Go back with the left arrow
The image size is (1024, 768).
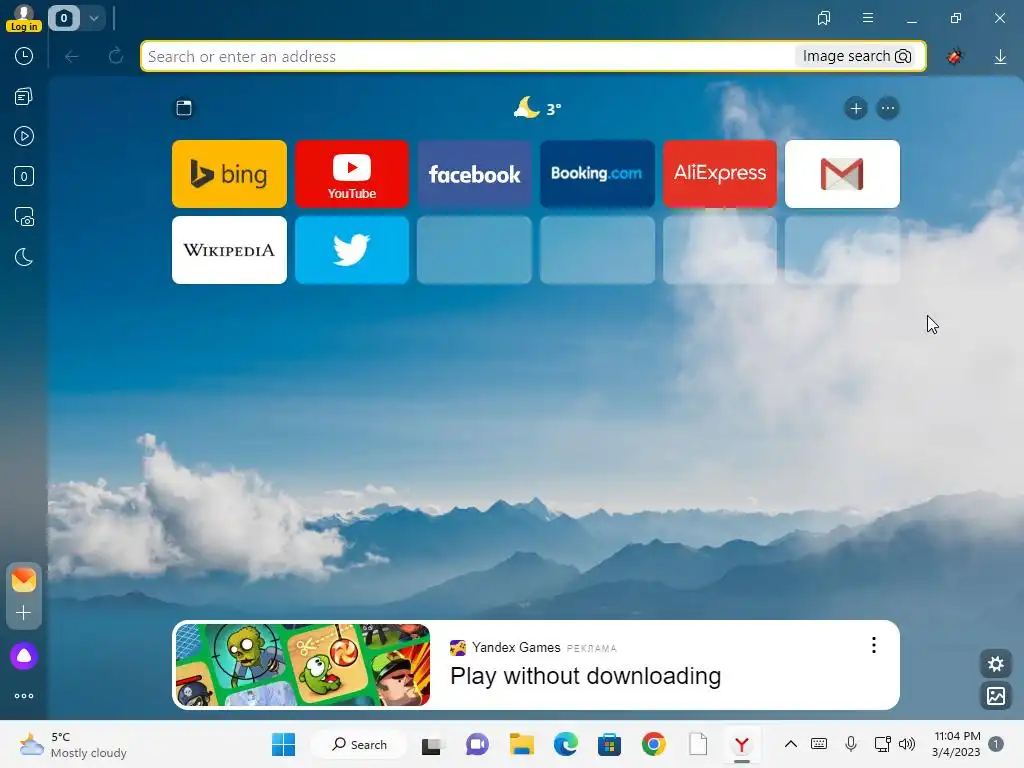72,57
